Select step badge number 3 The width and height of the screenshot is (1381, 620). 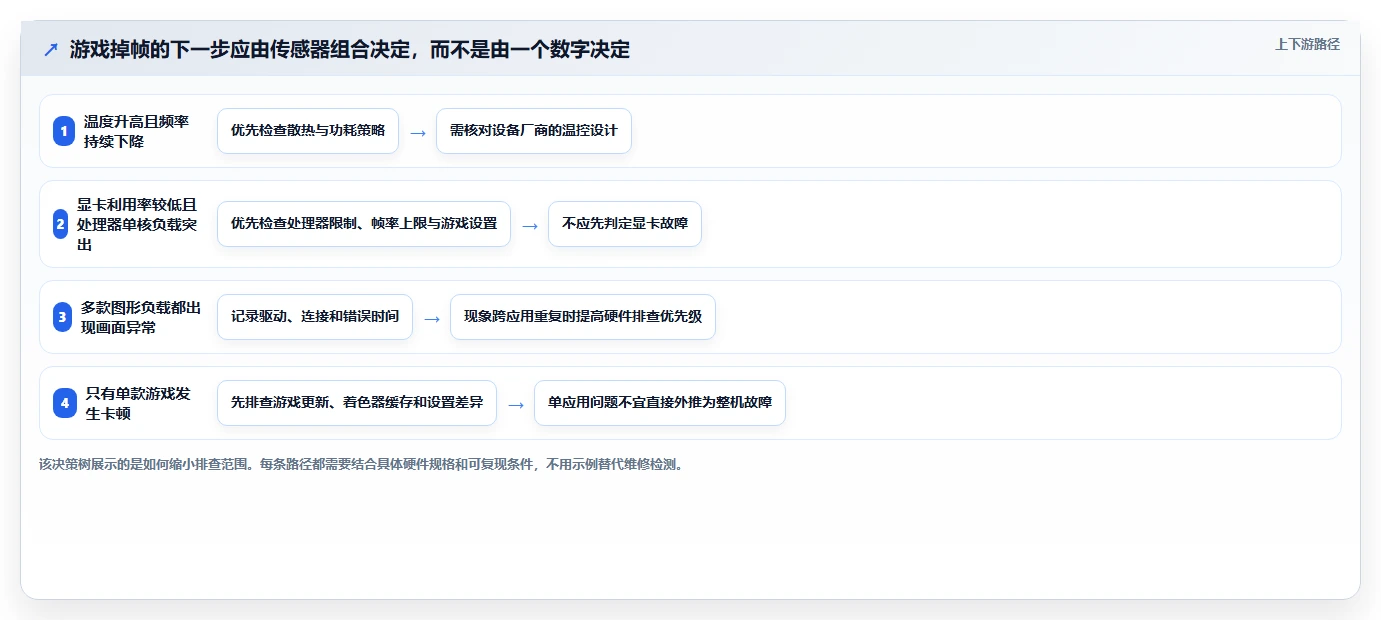coord(62,317)
